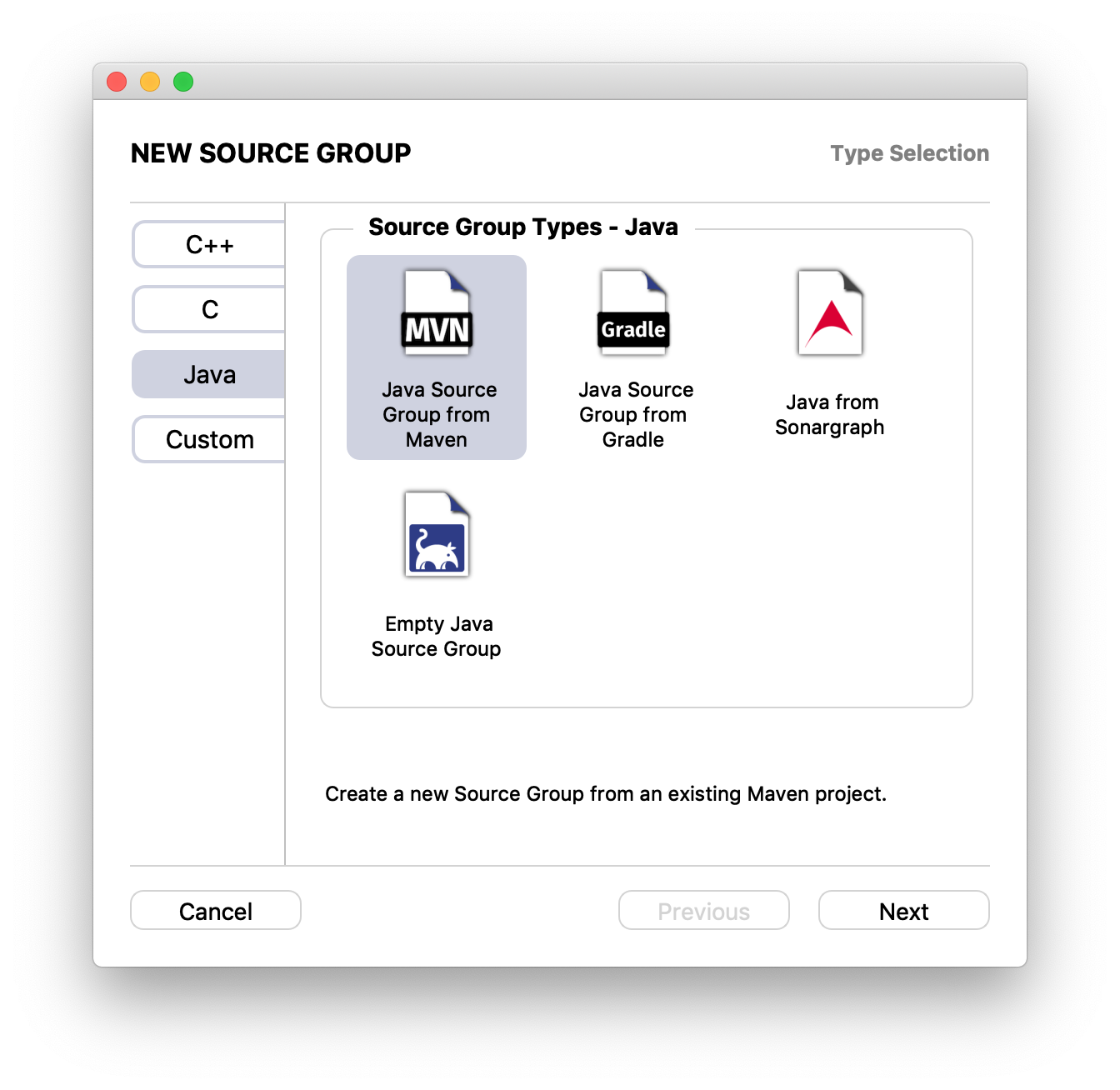Image resolution: width=1120 pixels, height=1090 pixels.
Task: Click the 'Source Group Types - Java' heading
Action: (523, 227)
